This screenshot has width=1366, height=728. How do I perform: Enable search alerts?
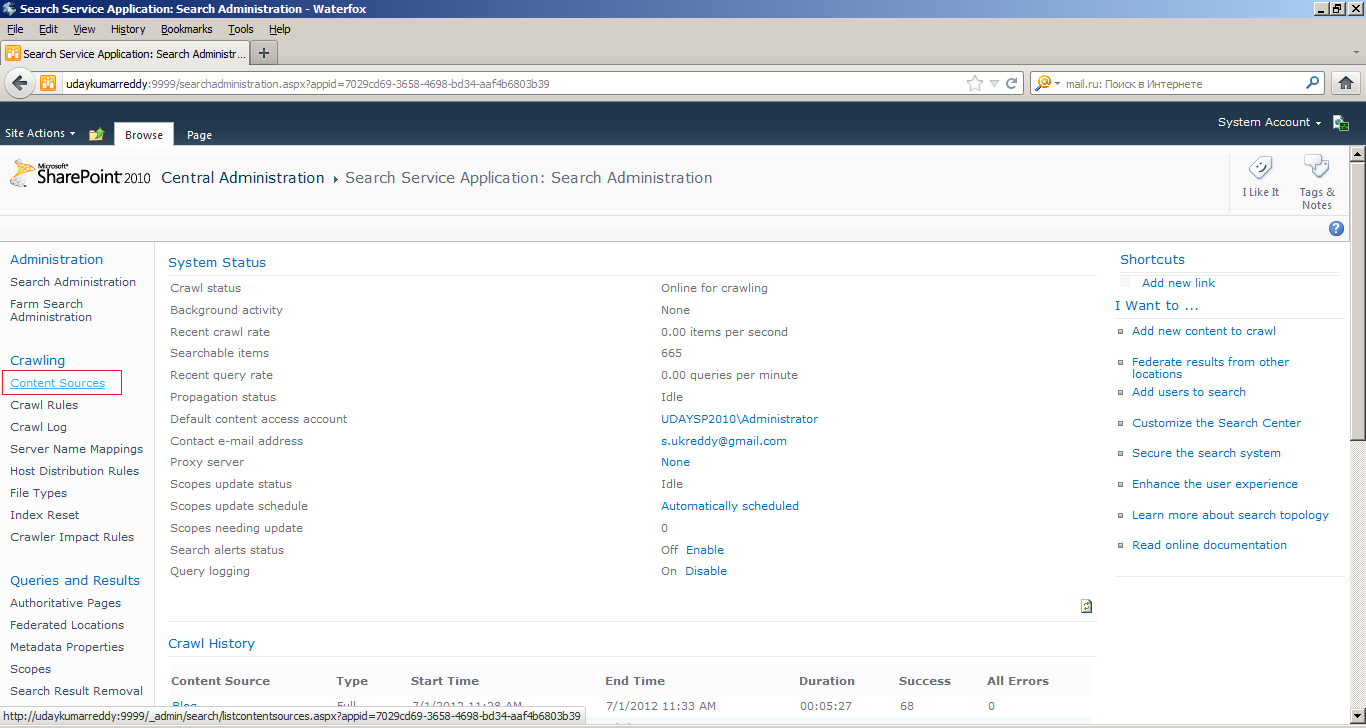point(705,550)
